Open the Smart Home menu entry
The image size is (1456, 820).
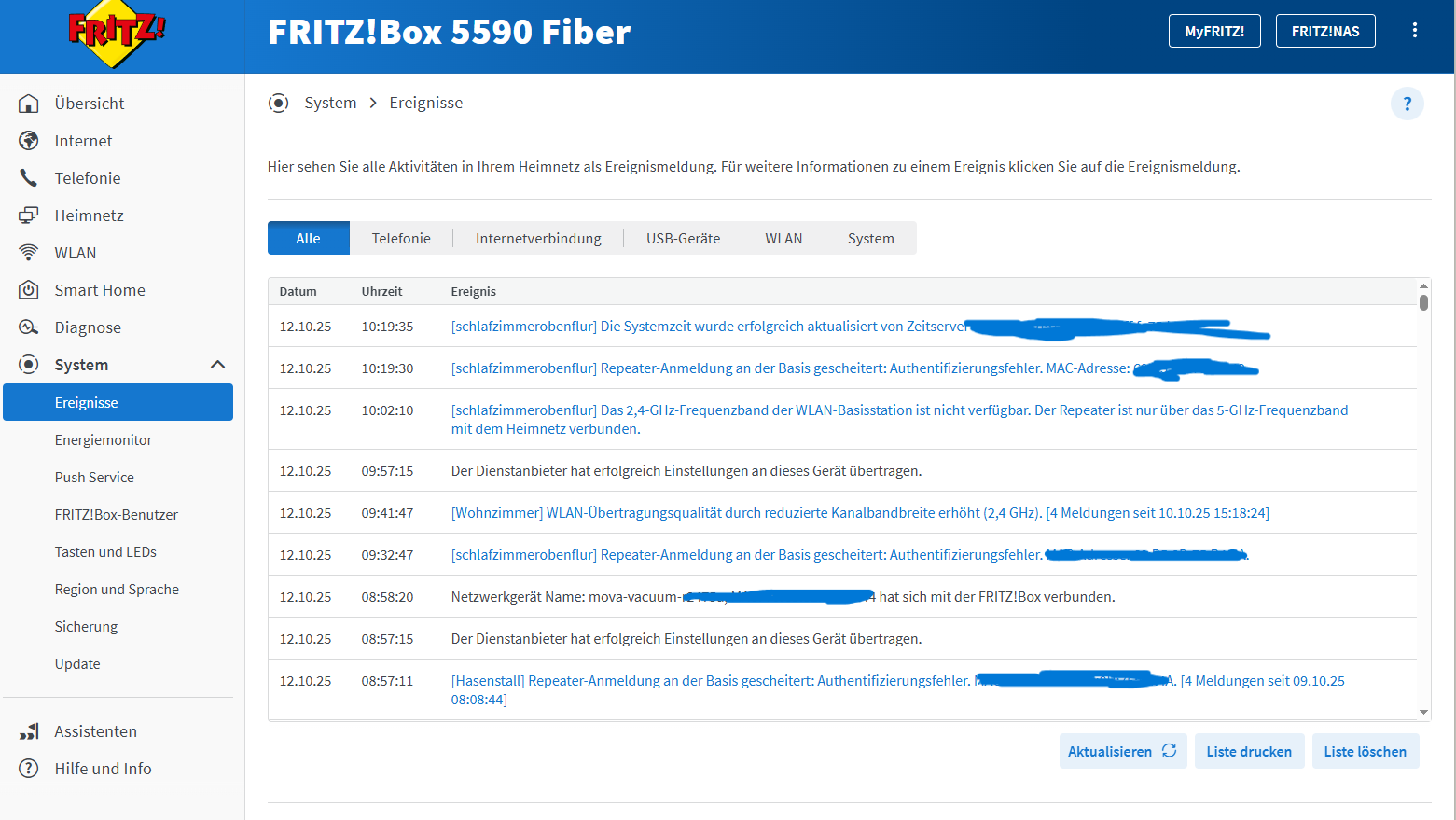pyautogui.click(x=100, y=290)
